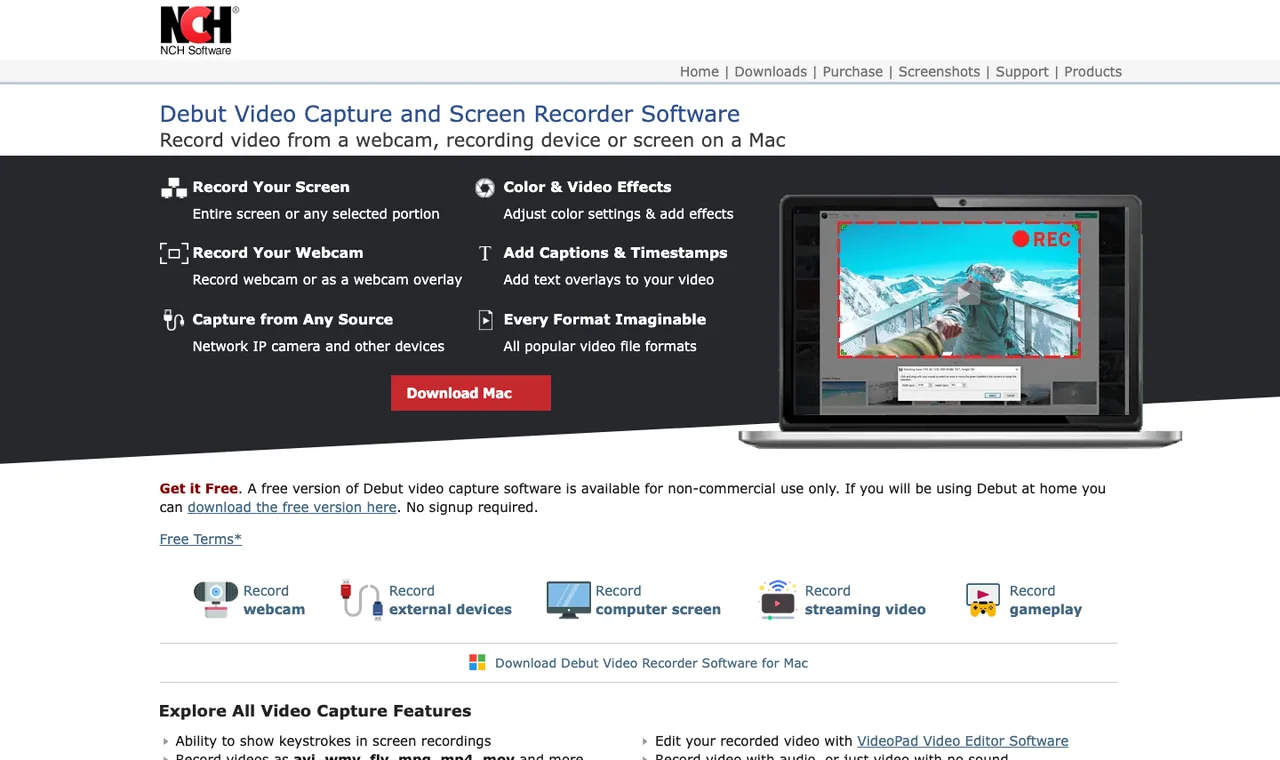Viewport: 1280px width, 760px height.
Task: Click the red Download Mac button
Action: pyautogui.click(x=471, y=393)
